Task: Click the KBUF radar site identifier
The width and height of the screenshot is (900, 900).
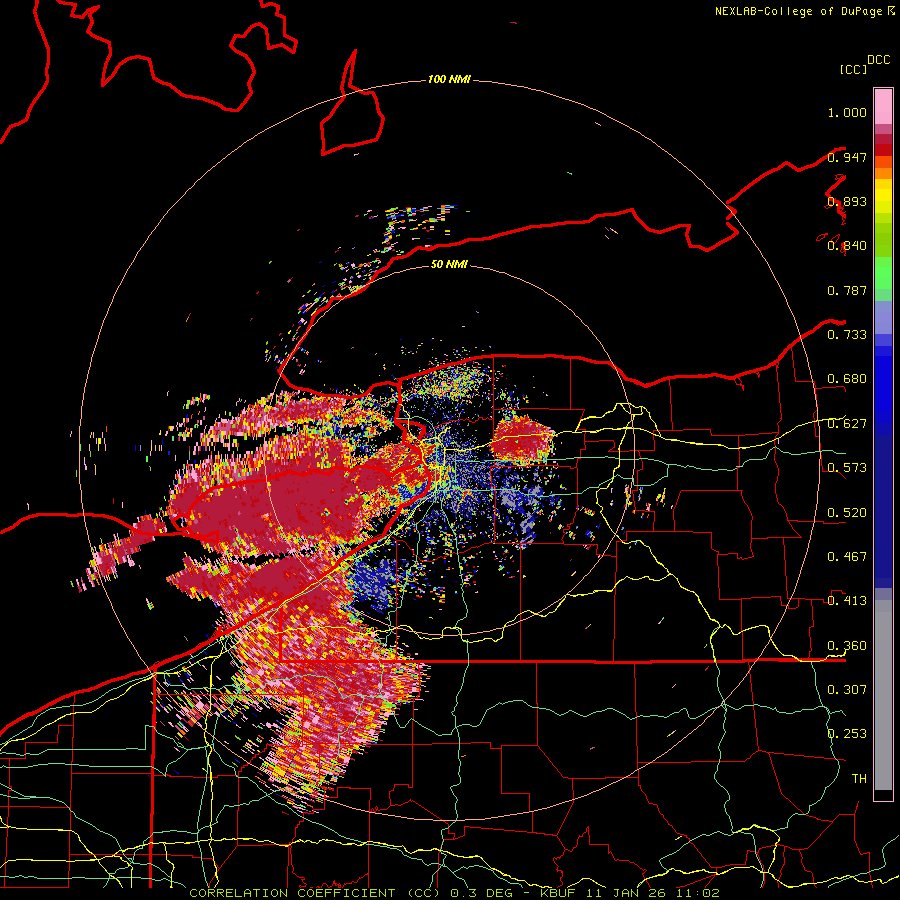Action: 559,893
